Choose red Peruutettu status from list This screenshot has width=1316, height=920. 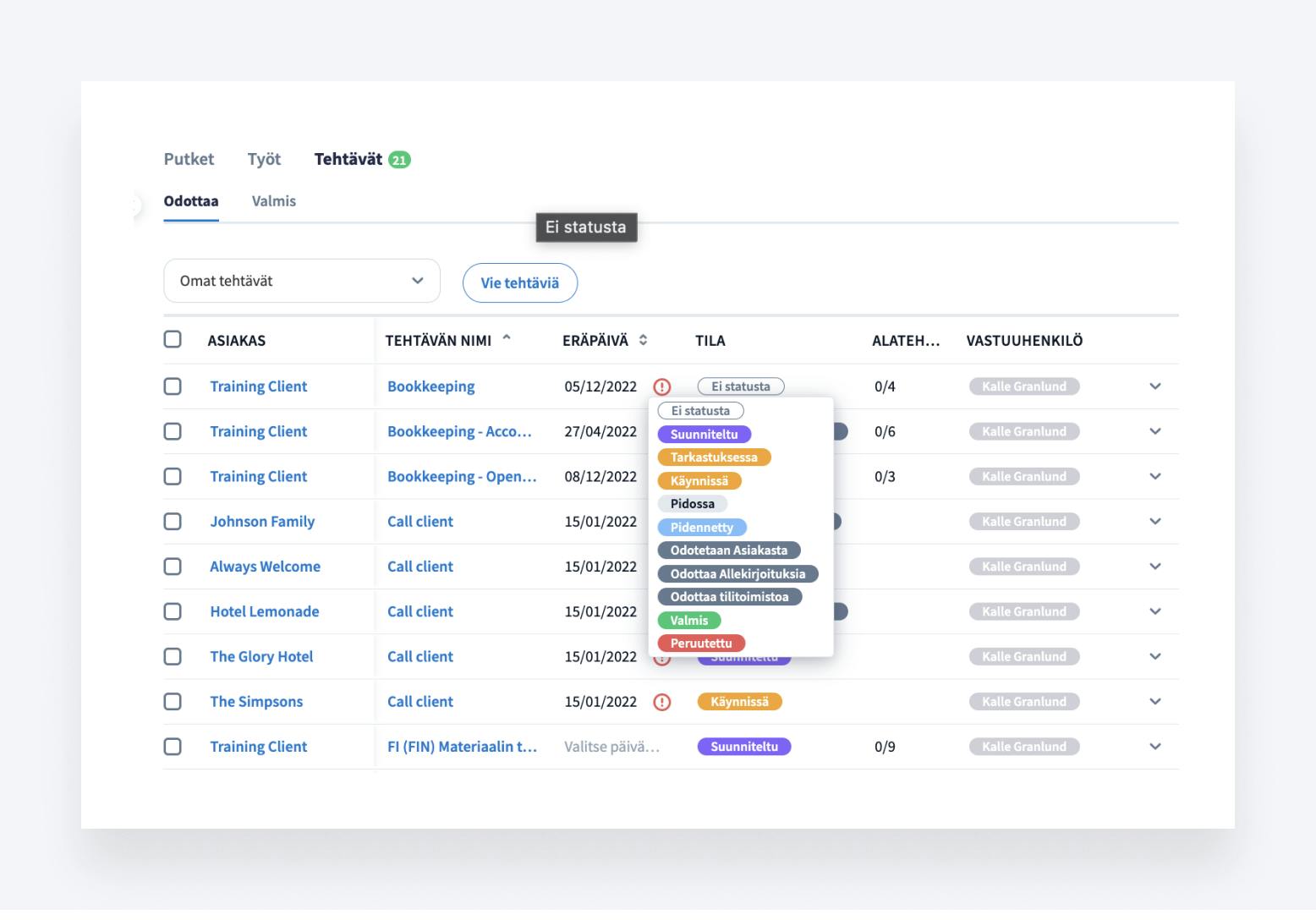(x=701, y=643)
